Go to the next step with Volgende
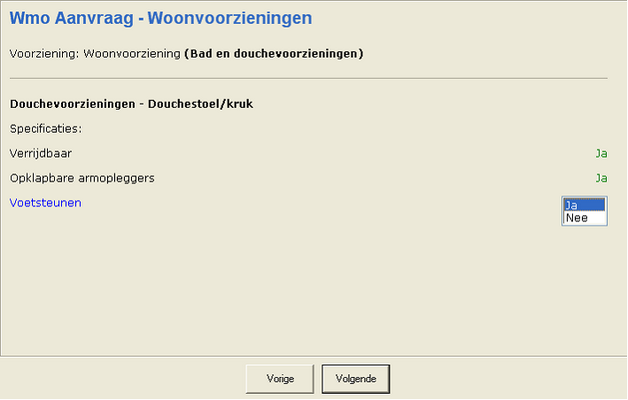 point(356,379)
